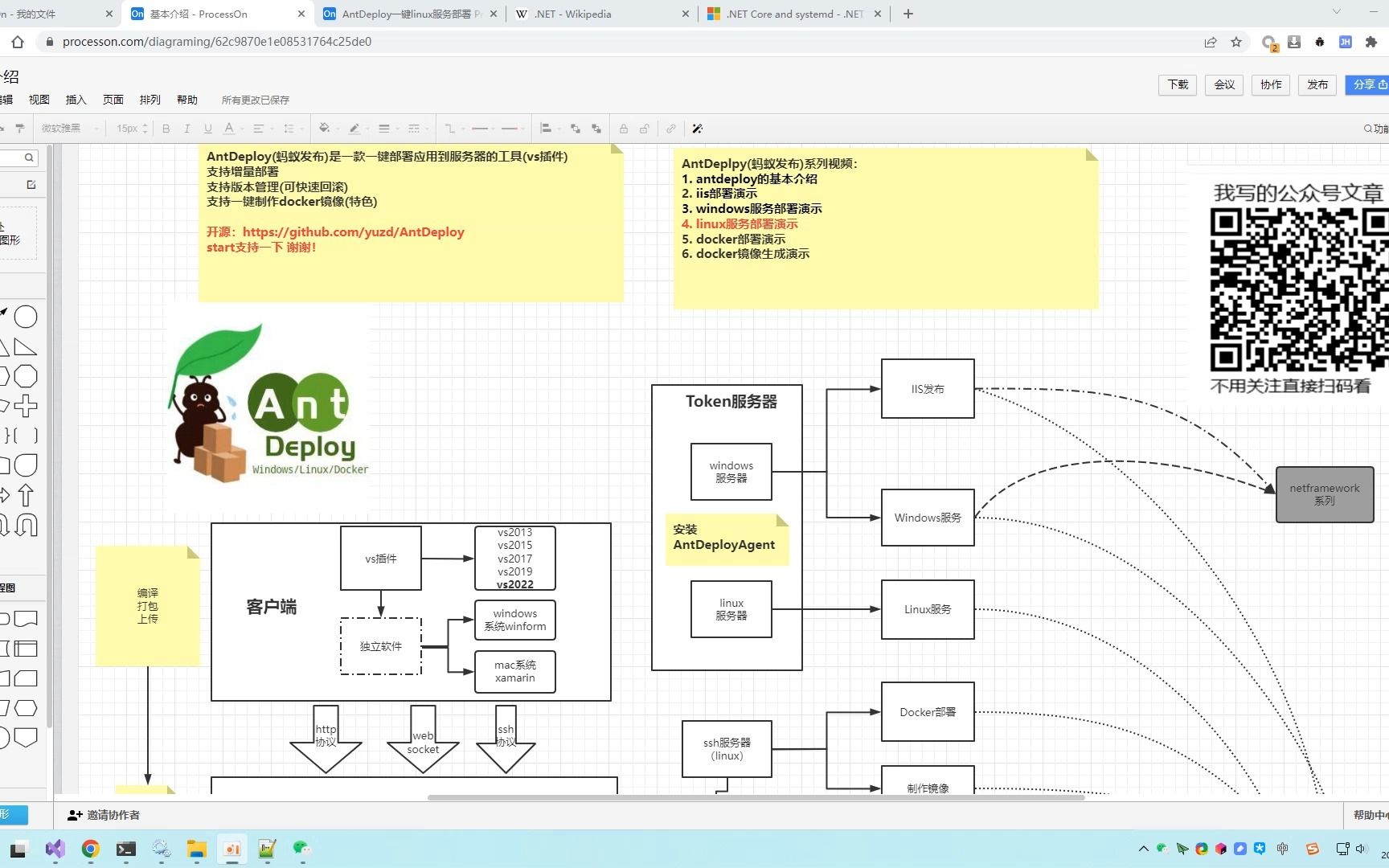This screenshot has width=1389, height=868.
Task: Select the off-page connector shape
Action: 26,737
